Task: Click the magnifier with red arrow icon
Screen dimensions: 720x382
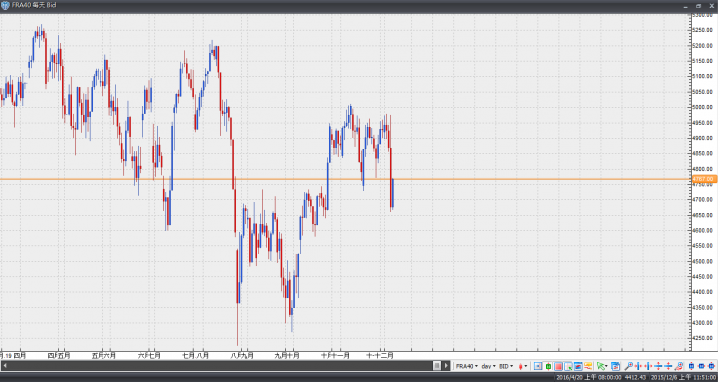Action: click(679, 366)
